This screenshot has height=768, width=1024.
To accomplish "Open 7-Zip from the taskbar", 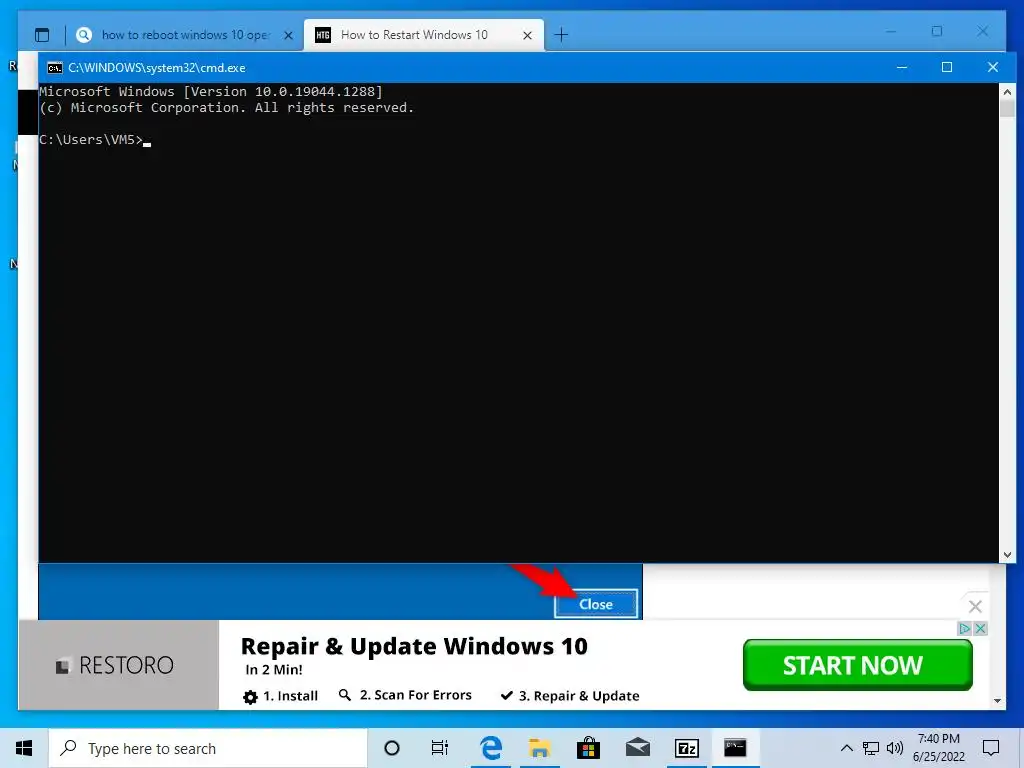I will (x=686, y=748).
